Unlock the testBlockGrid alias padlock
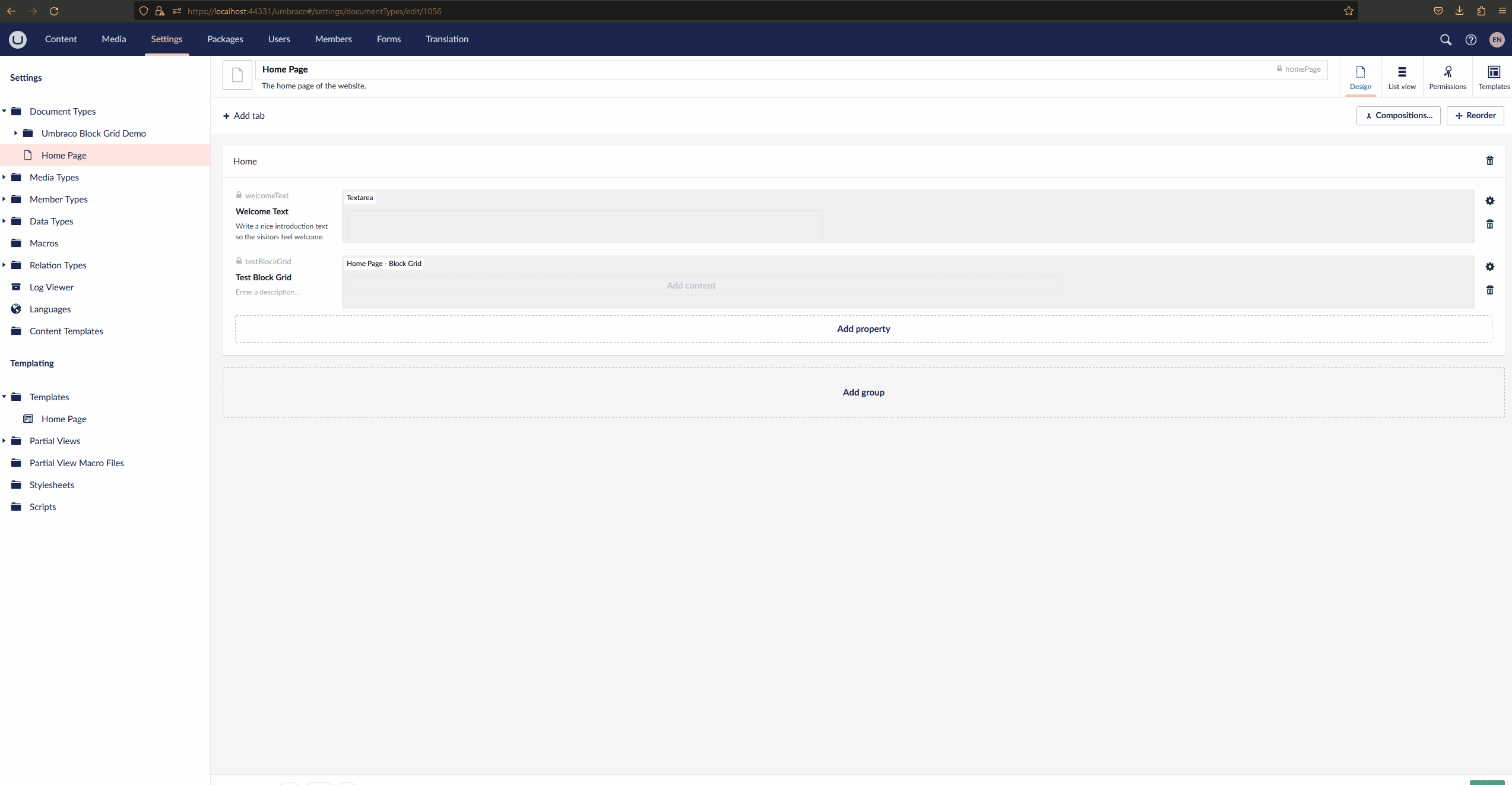 [x=238, y=261]
